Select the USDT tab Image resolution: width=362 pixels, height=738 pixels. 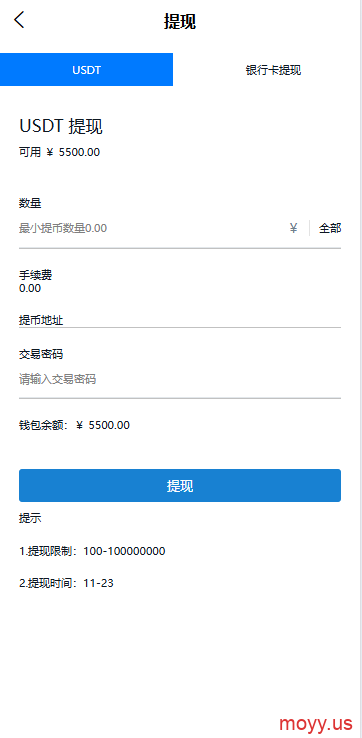(x=87, y=70)
